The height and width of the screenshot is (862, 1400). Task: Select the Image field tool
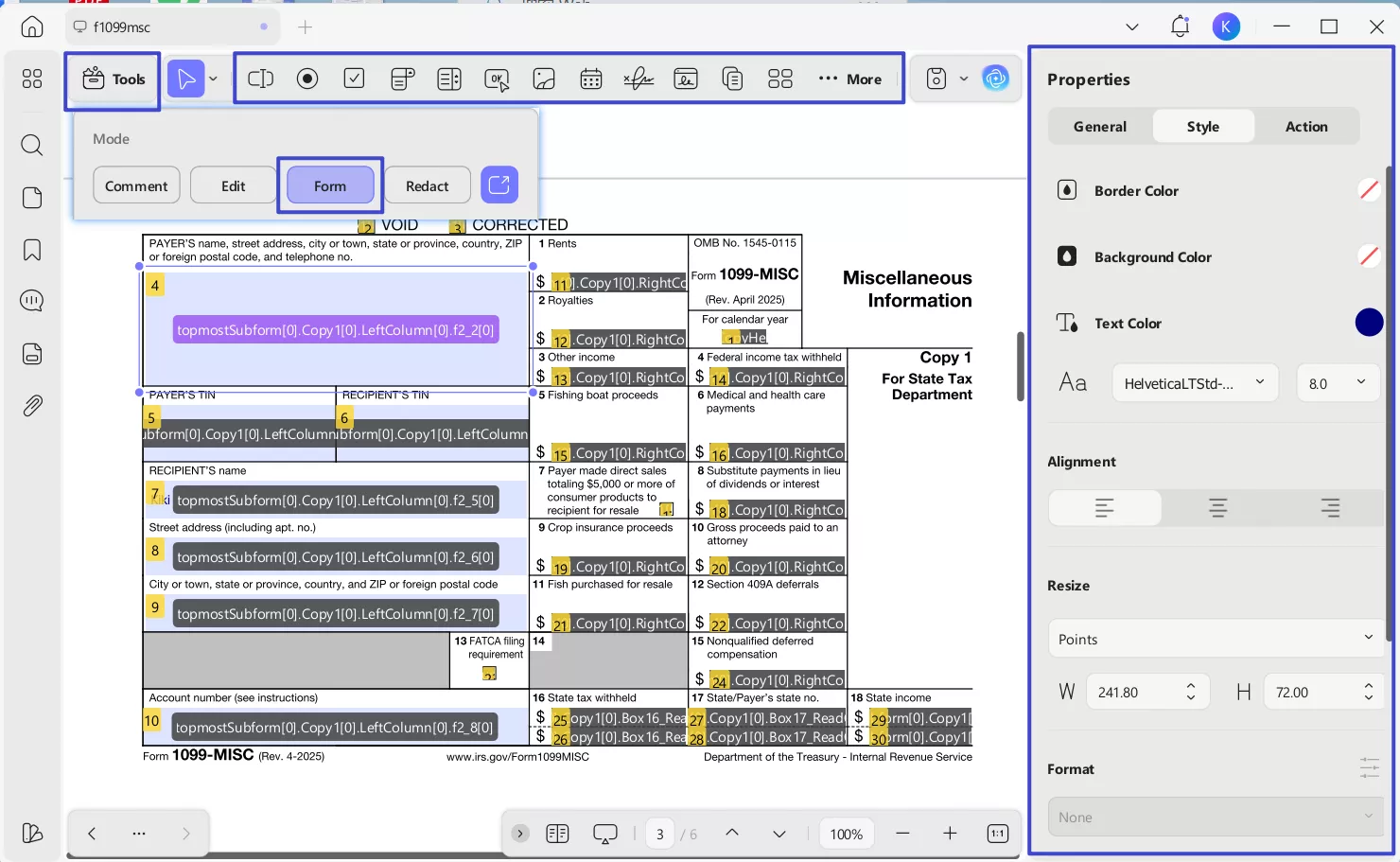544,79
